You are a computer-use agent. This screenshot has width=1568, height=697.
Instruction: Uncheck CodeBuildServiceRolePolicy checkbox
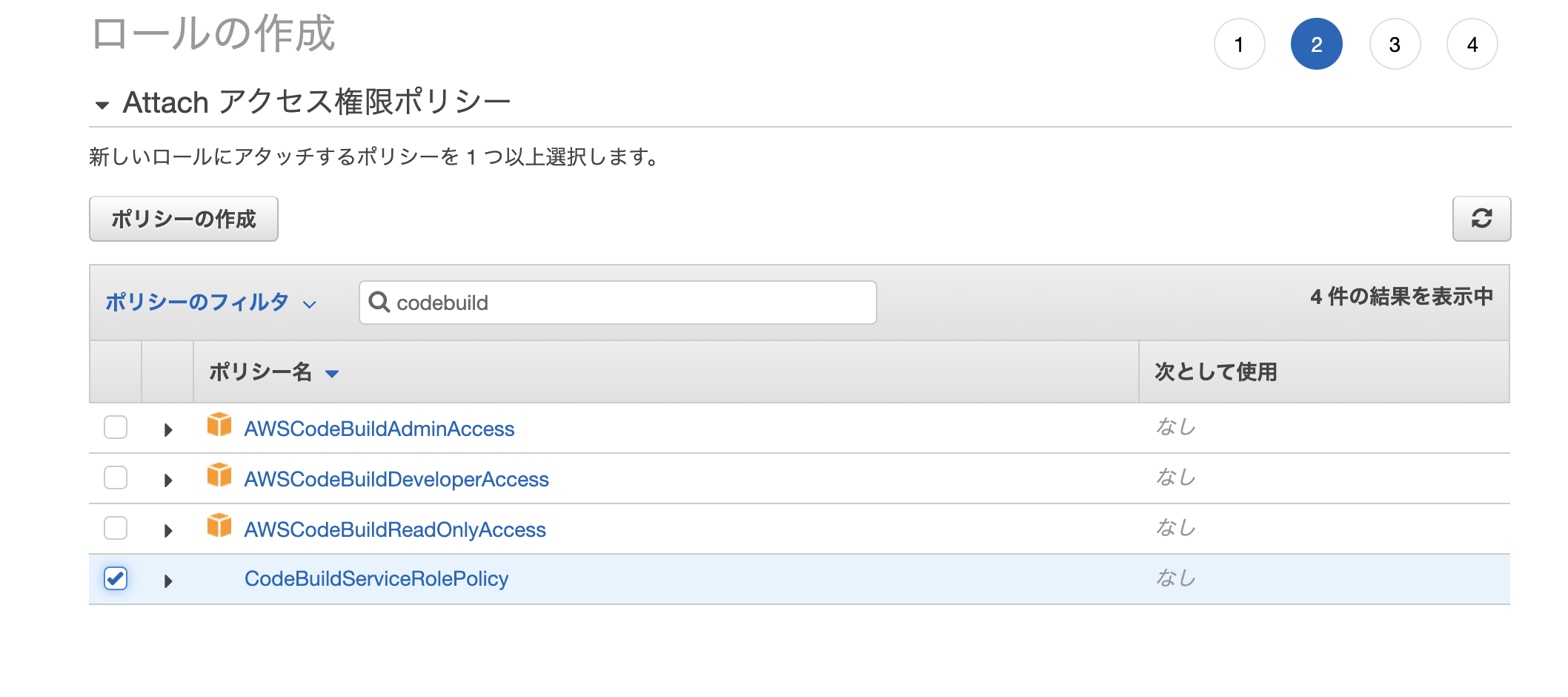(x=116, y=578)
